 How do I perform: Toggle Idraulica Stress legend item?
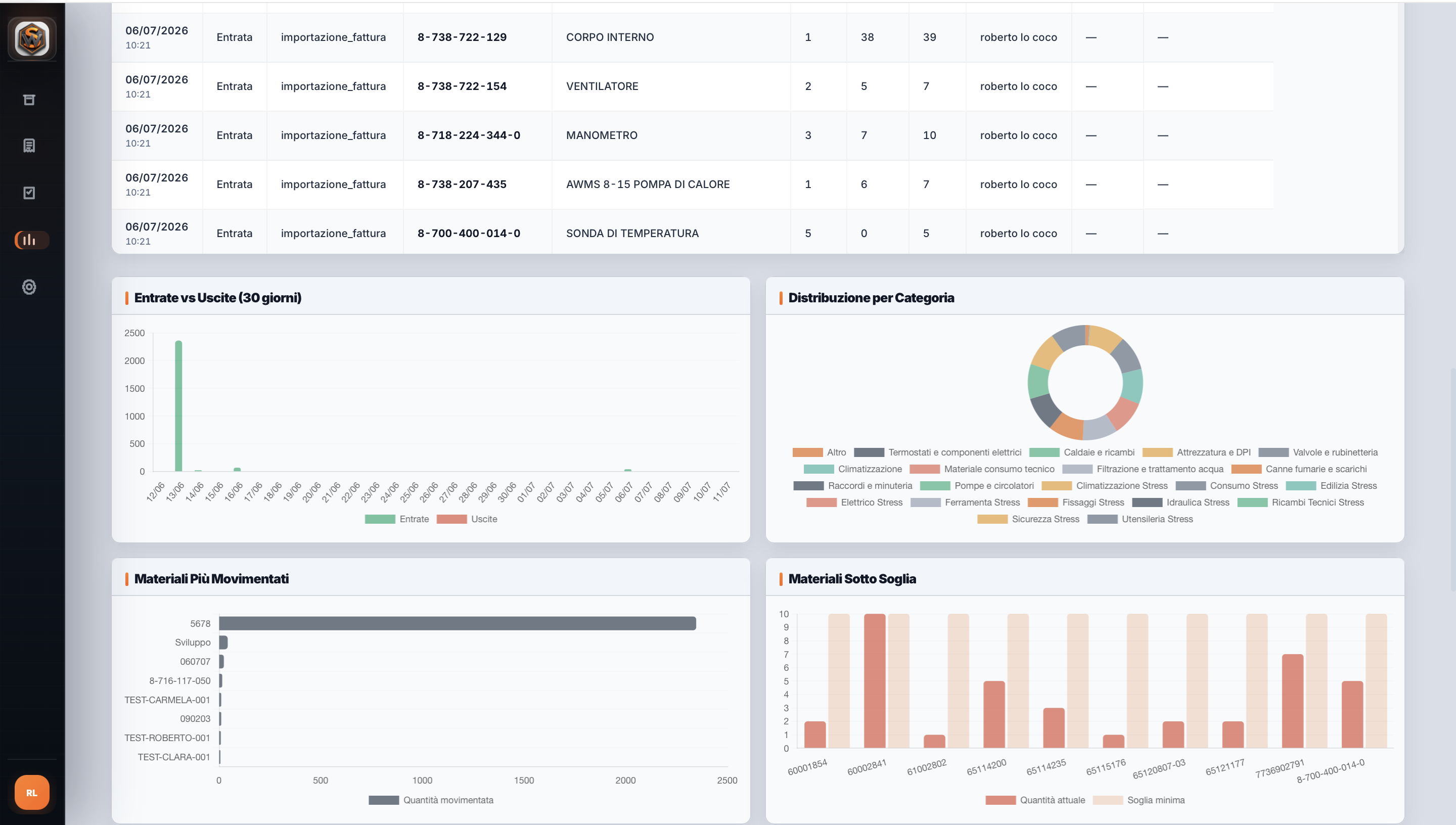point(1180,502)
